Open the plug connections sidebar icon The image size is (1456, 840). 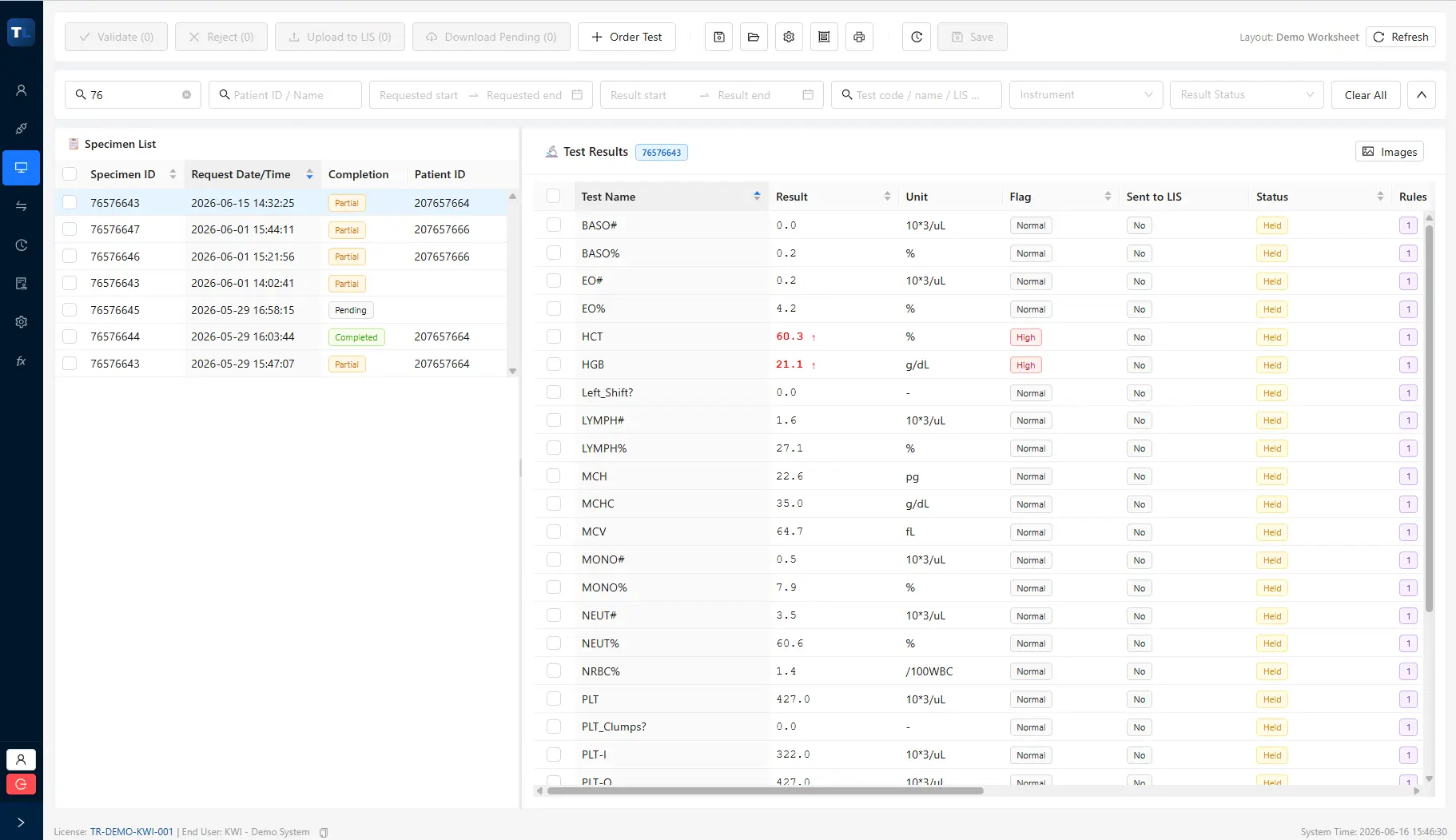click(x=22, y=129)
